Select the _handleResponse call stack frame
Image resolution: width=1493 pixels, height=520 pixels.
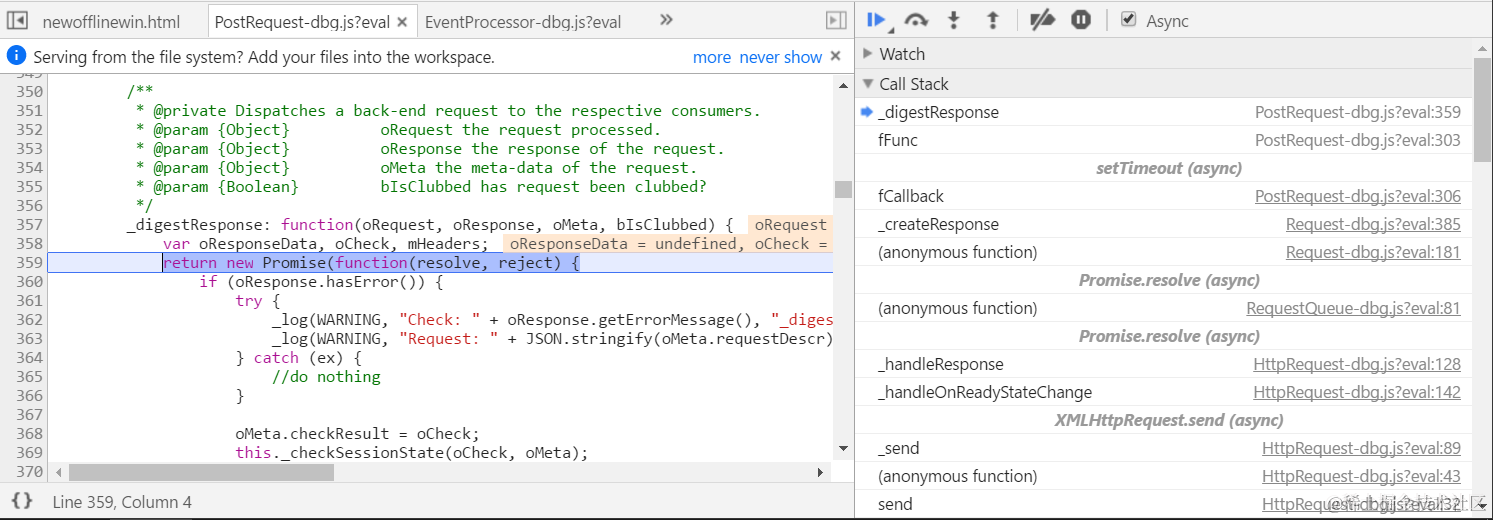[1165, 364]
